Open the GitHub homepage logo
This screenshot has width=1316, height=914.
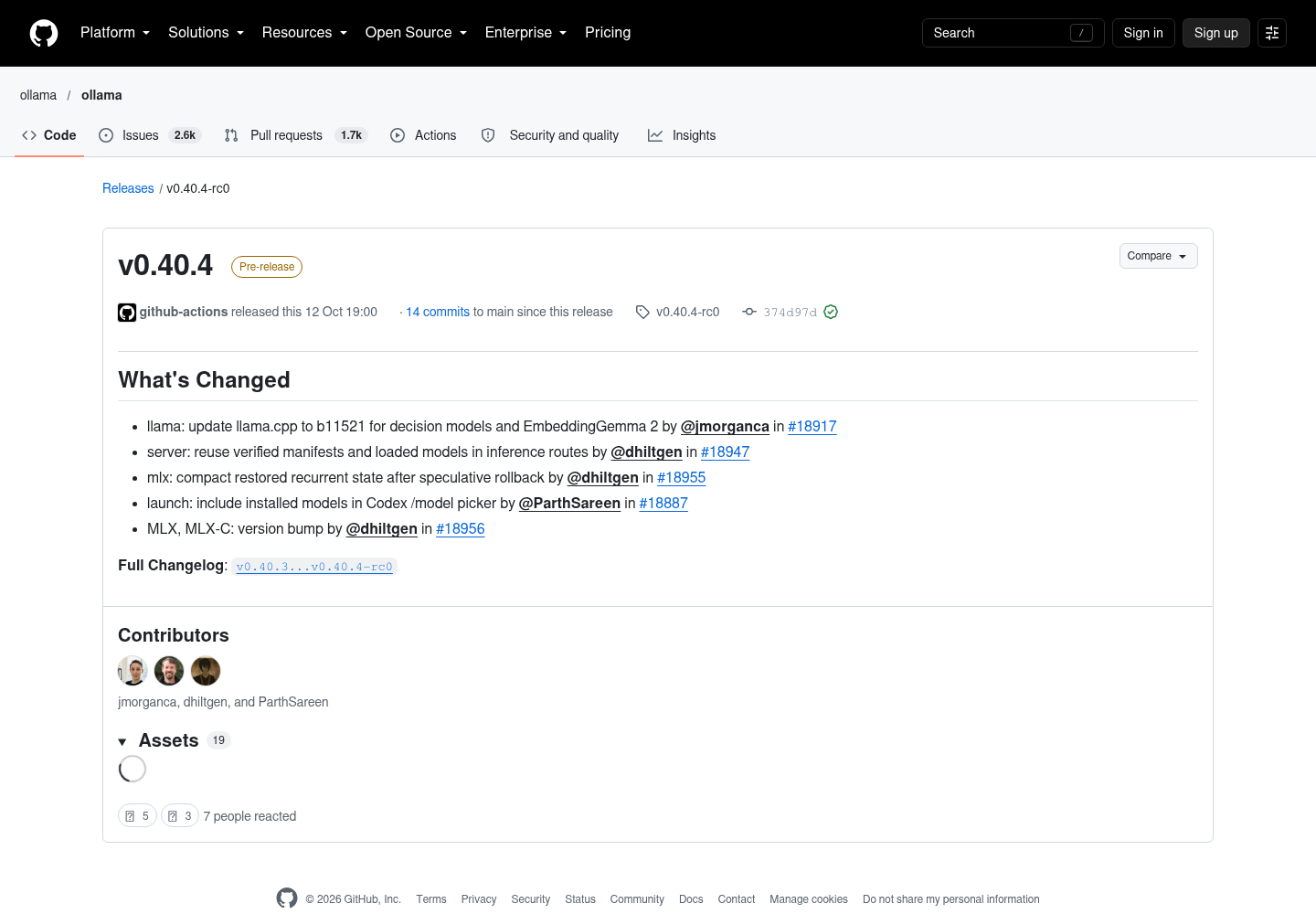pyautogui.click(x=44, y=33)
